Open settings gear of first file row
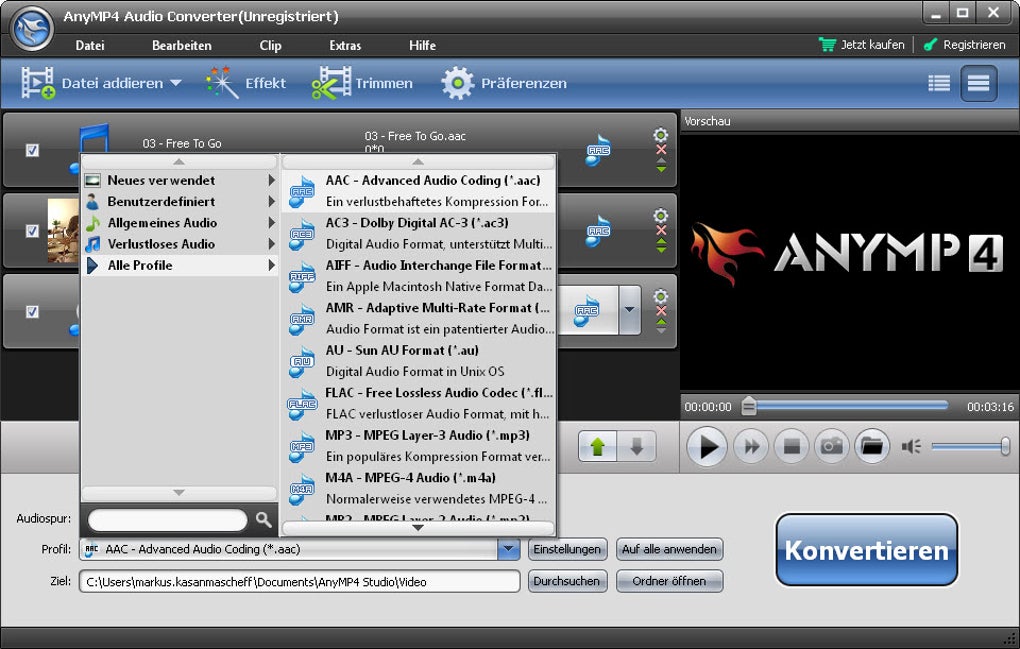 [x=660, y=135]
